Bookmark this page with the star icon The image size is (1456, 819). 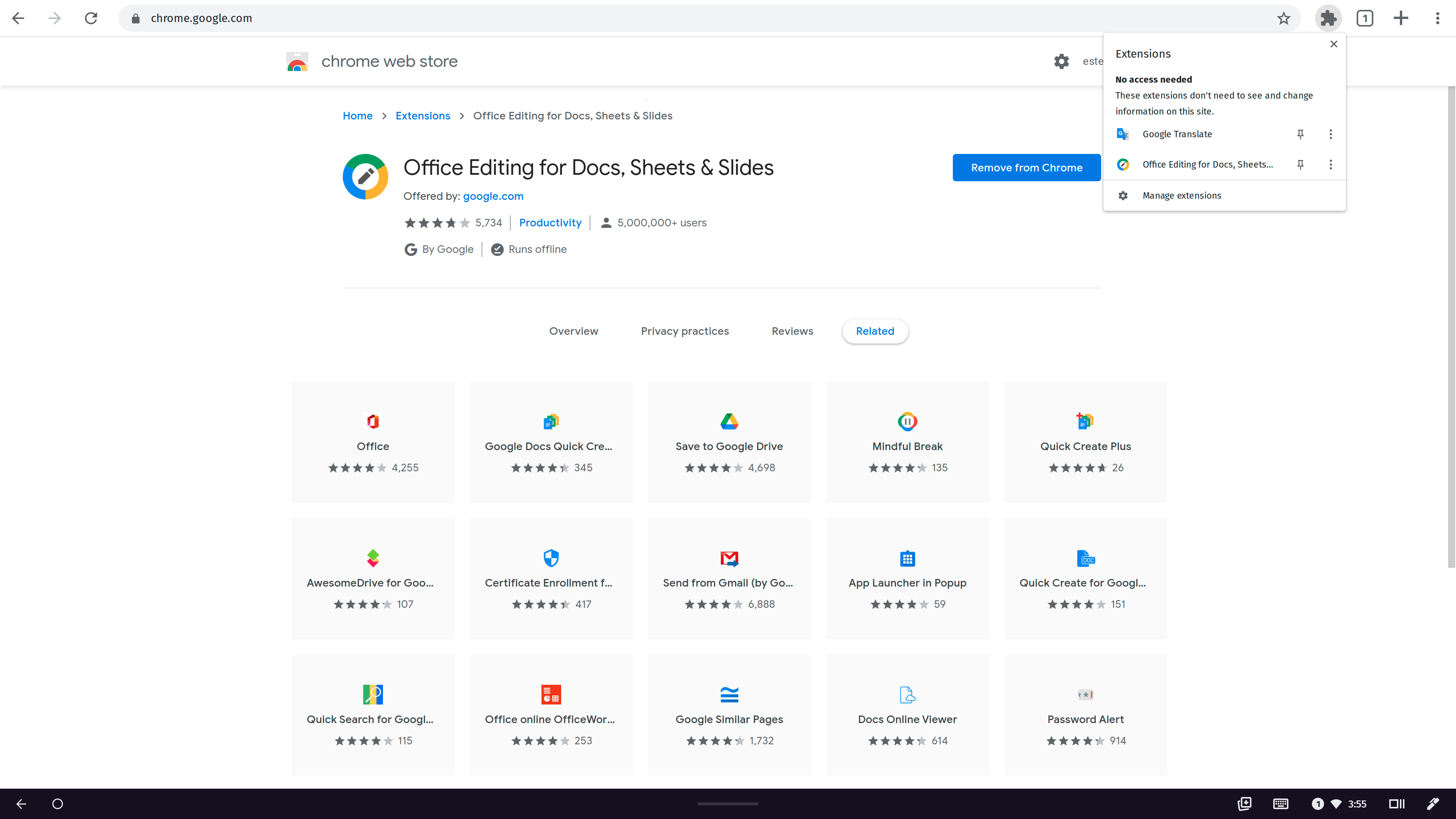click(x=1284, y=18)
